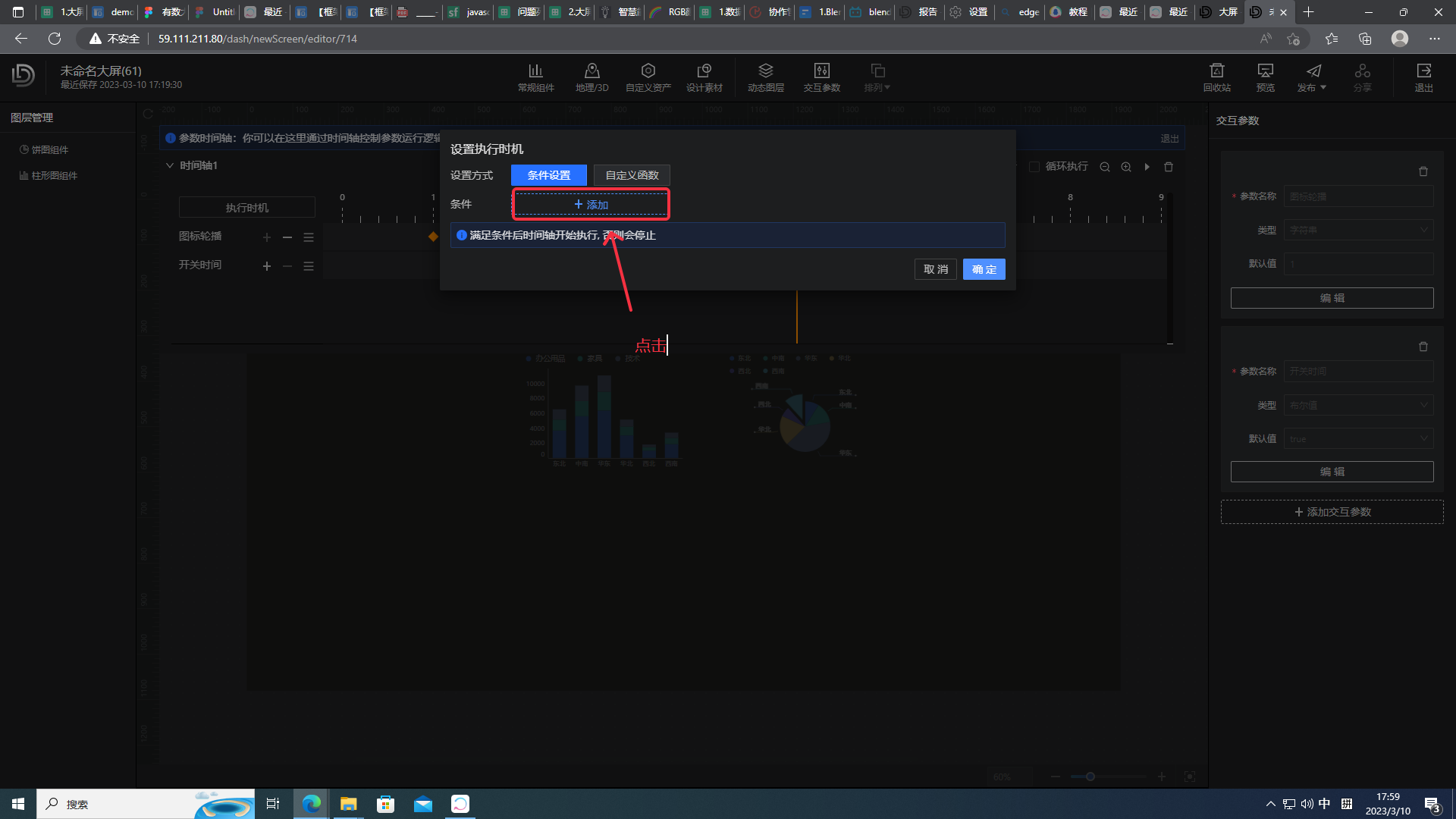Switch to the edge browser tab
Image resolution: width=1456 pixels, height=819 pixels.
1020,12
